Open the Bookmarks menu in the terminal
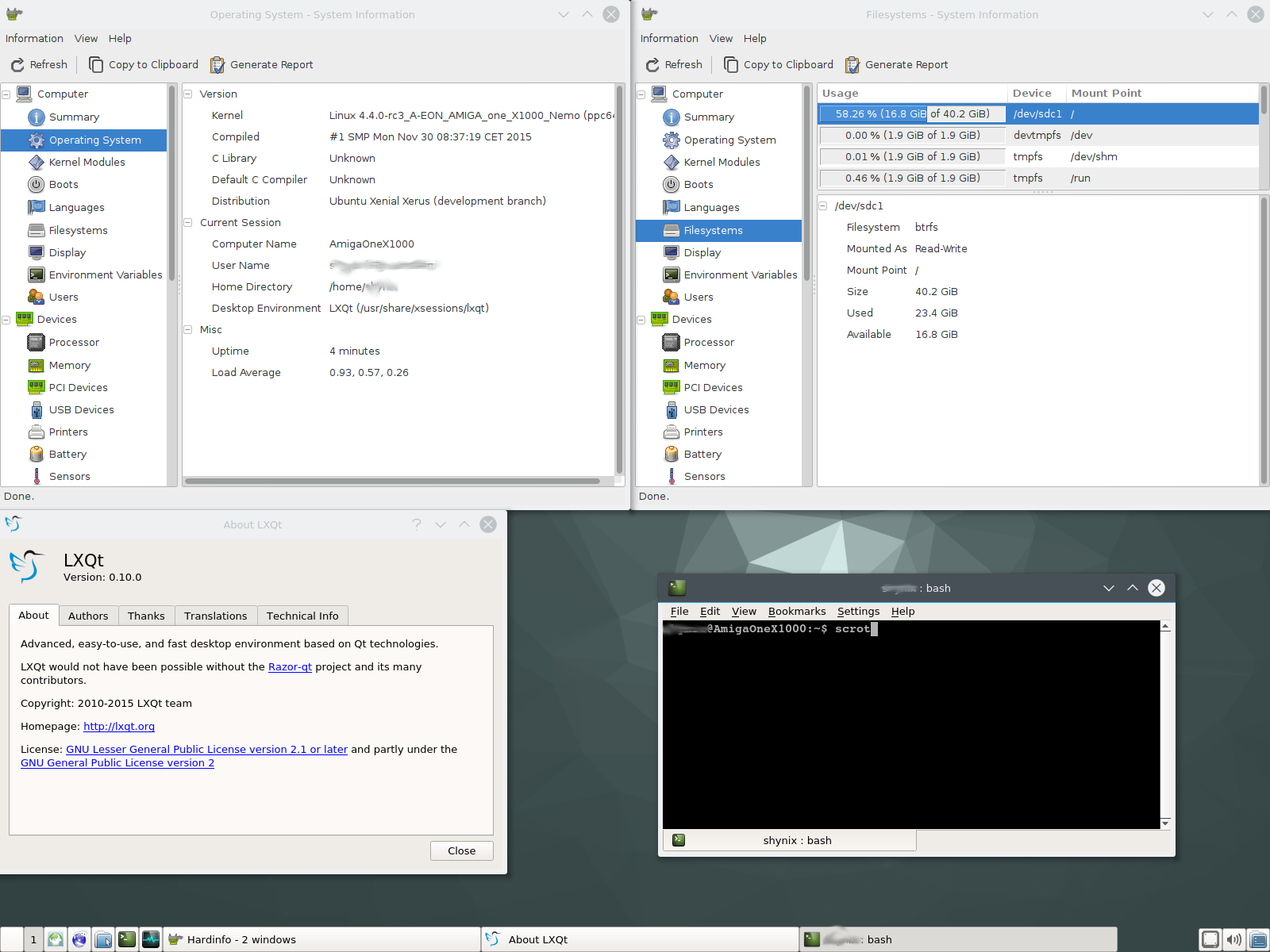This screenshot has height=952, width=1270. click(x=796, y=611)
